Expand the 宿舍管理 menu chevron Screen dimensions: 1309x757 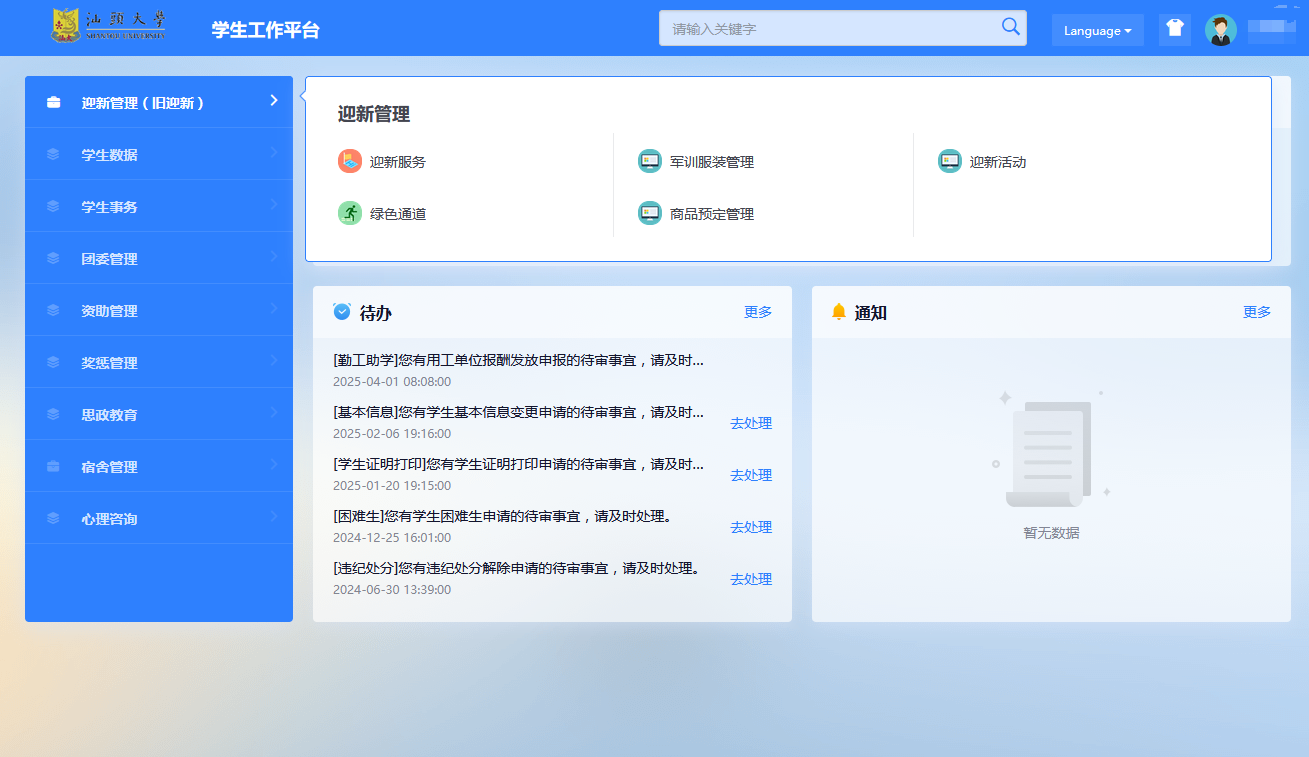click(274, 464)
